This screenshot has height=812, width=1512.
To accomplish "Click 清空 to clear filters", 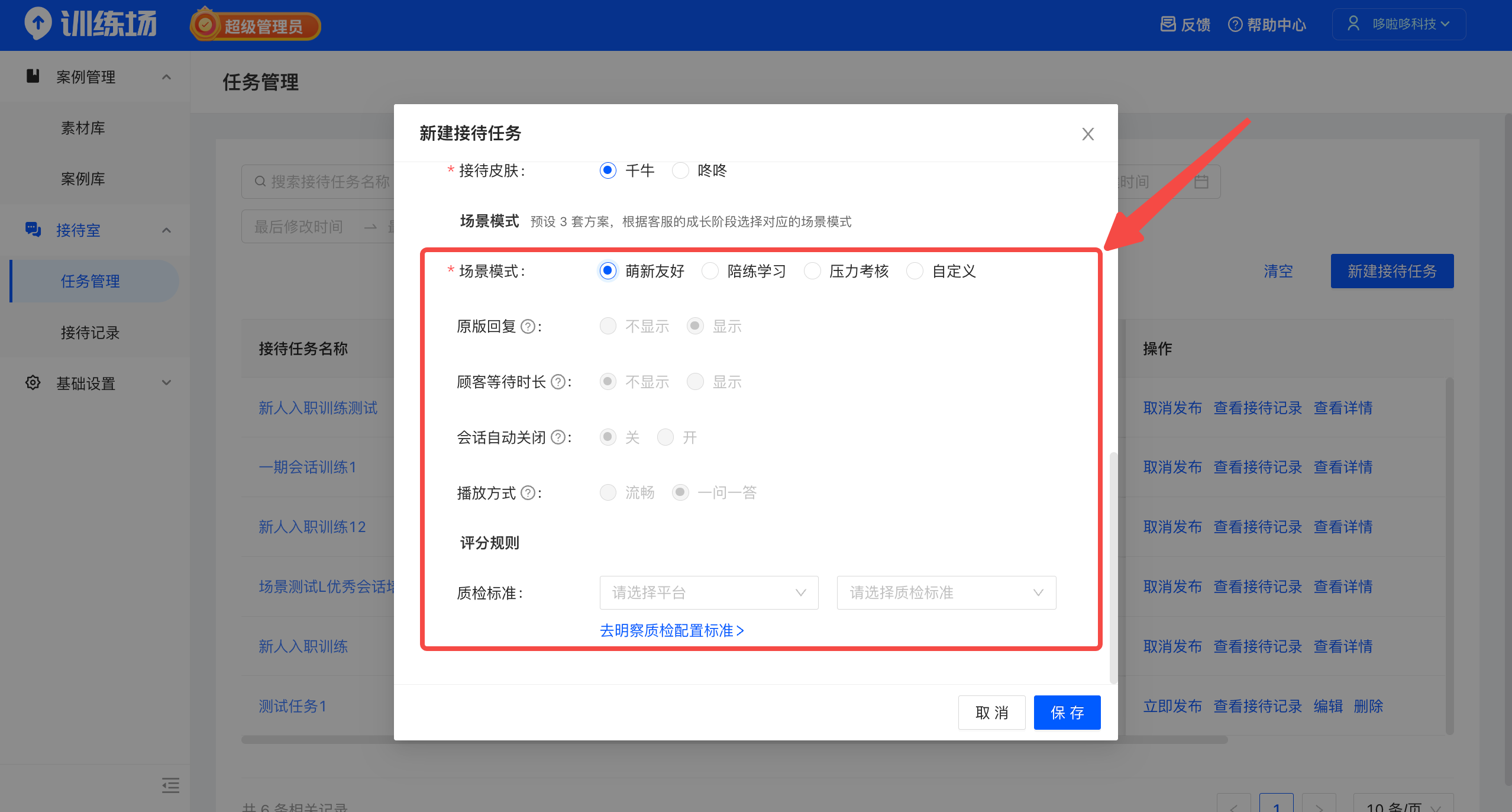I will [1278, 271].
